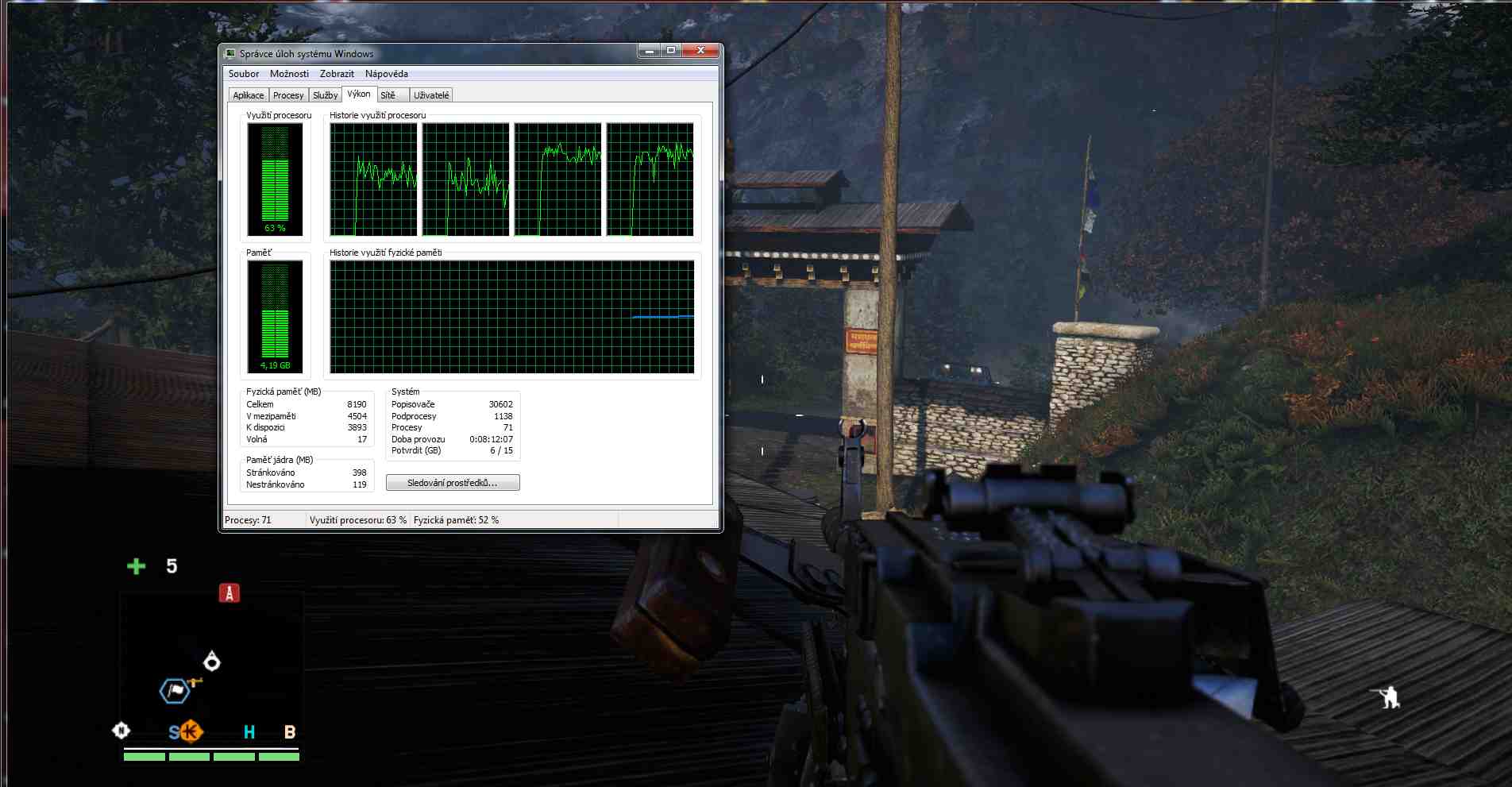
Task: Click the compass N marker in game HUD
Action: pyautogui.click(x=121, y=730)
